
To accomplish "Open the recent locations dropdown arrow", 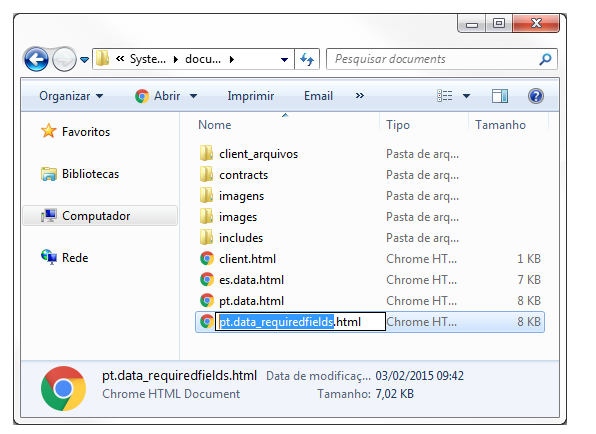I will [x=84, y=60].
